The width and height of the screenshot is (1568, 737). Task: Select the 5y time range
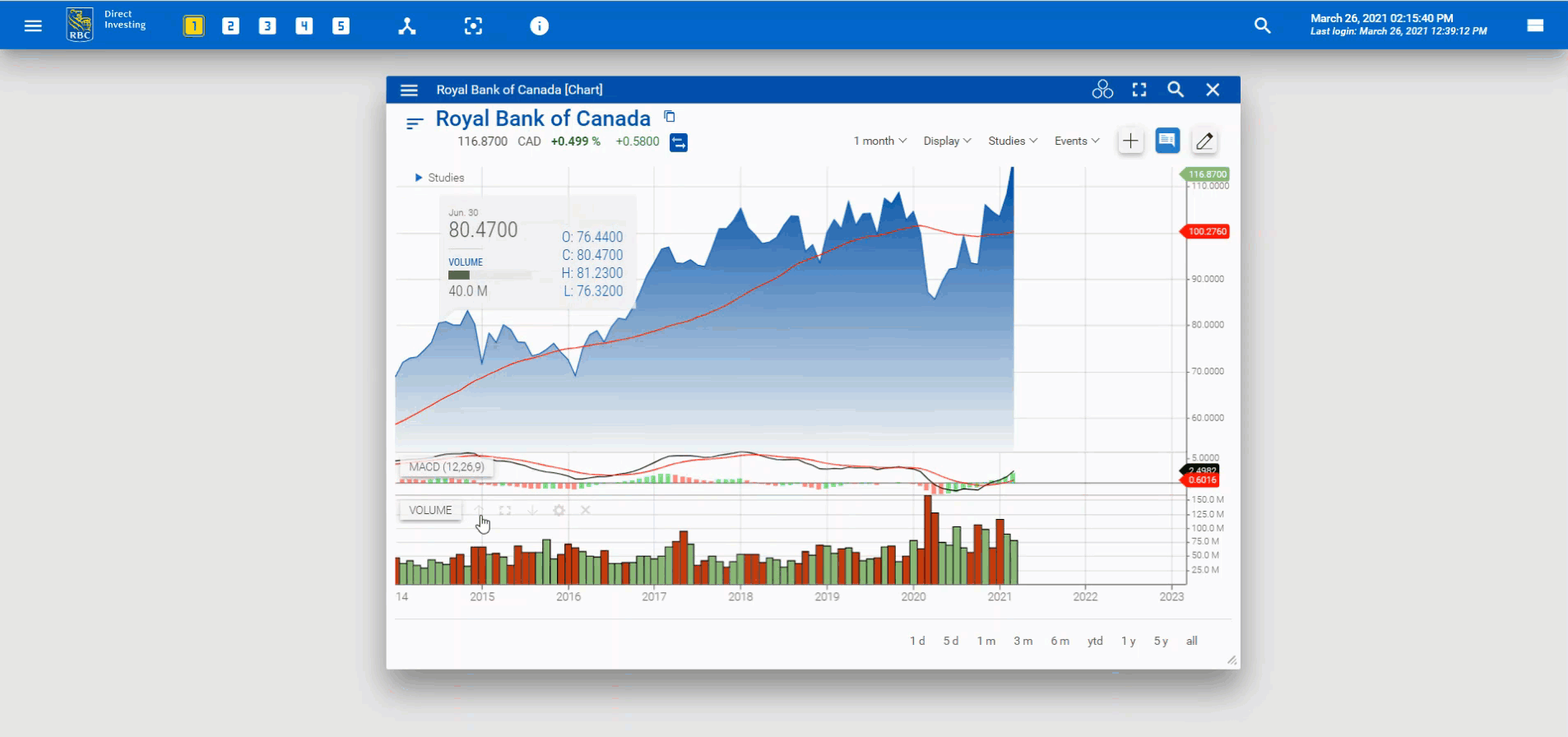click(x=1161, y=641)
